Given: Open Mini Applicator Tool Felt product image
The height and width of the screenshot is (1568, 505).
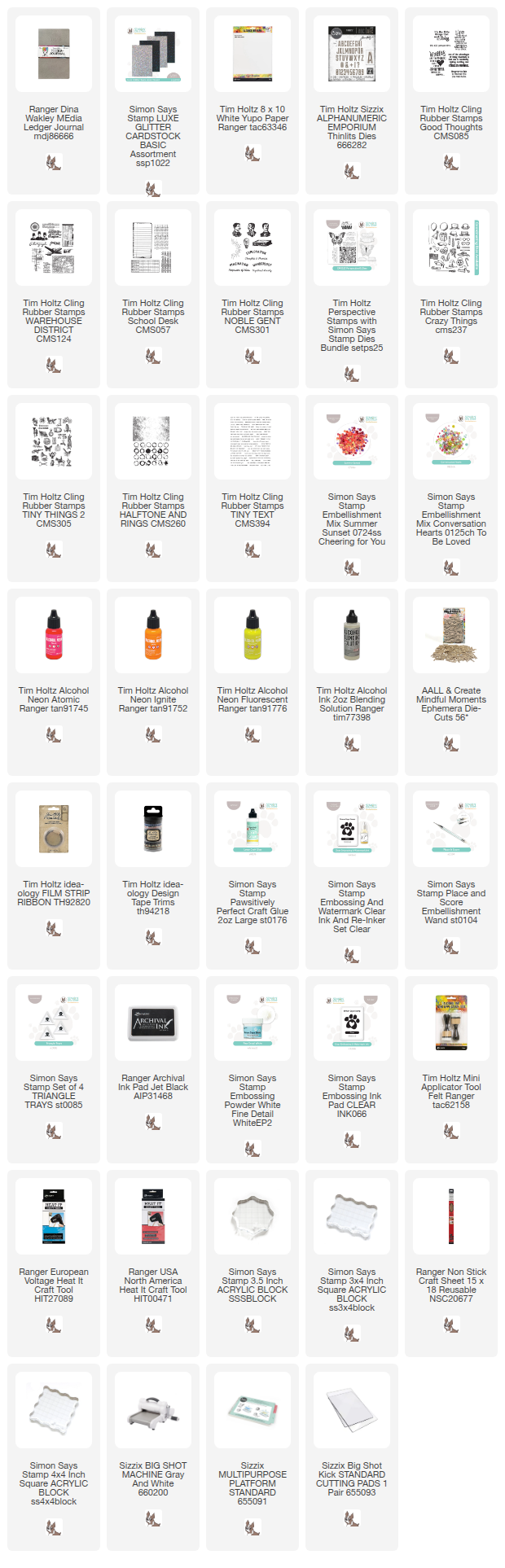Looking at the screenshot, I should tap(451, 1023).
